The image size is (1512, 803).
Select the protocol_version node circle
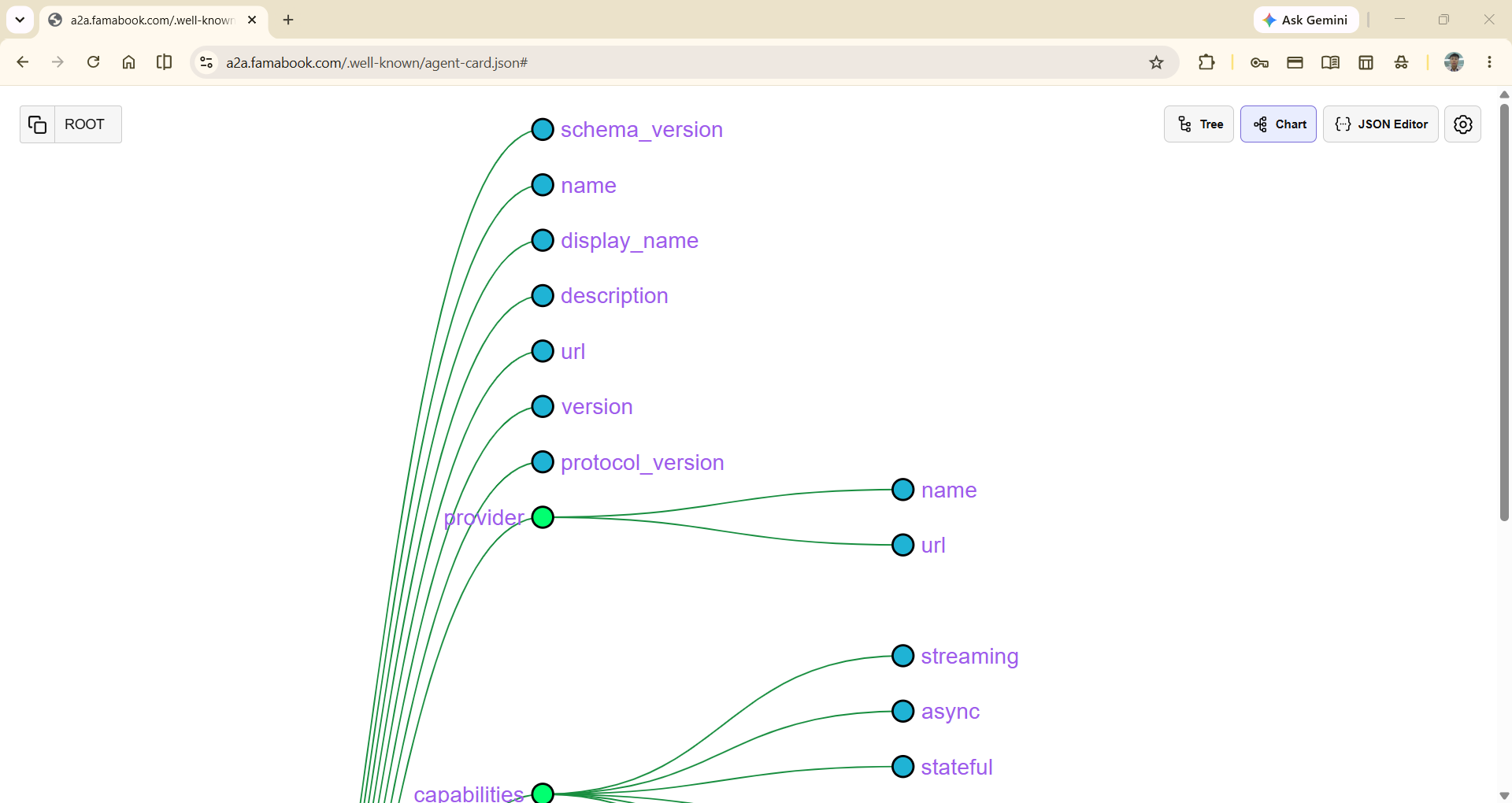click(543, 462)
